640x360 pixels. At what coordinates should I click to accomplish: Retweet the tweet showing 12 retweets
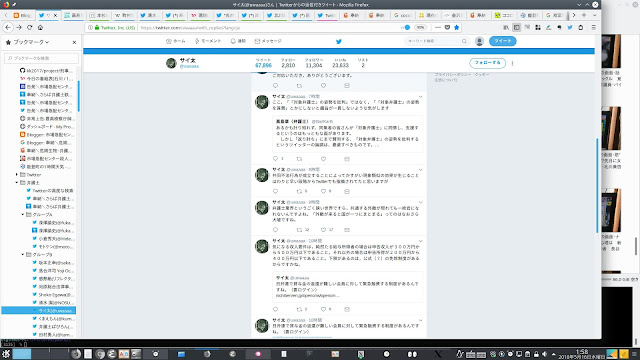click(299, 230)
